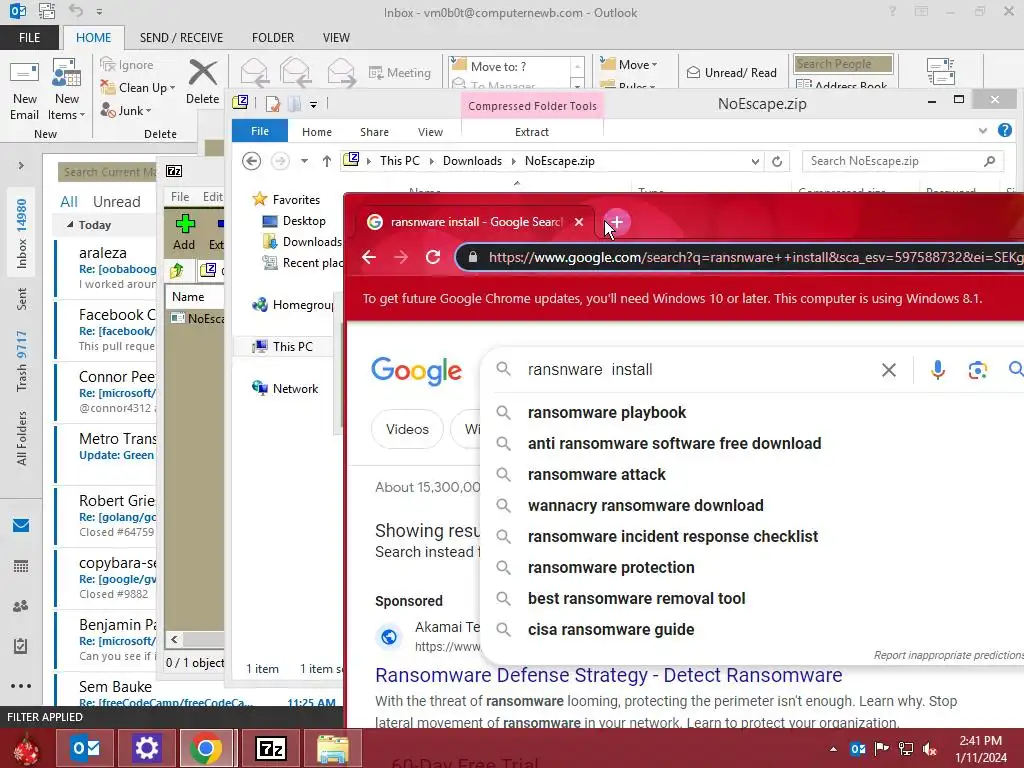
Task: Collapse the Today group in message list
Action: [70, 224]
